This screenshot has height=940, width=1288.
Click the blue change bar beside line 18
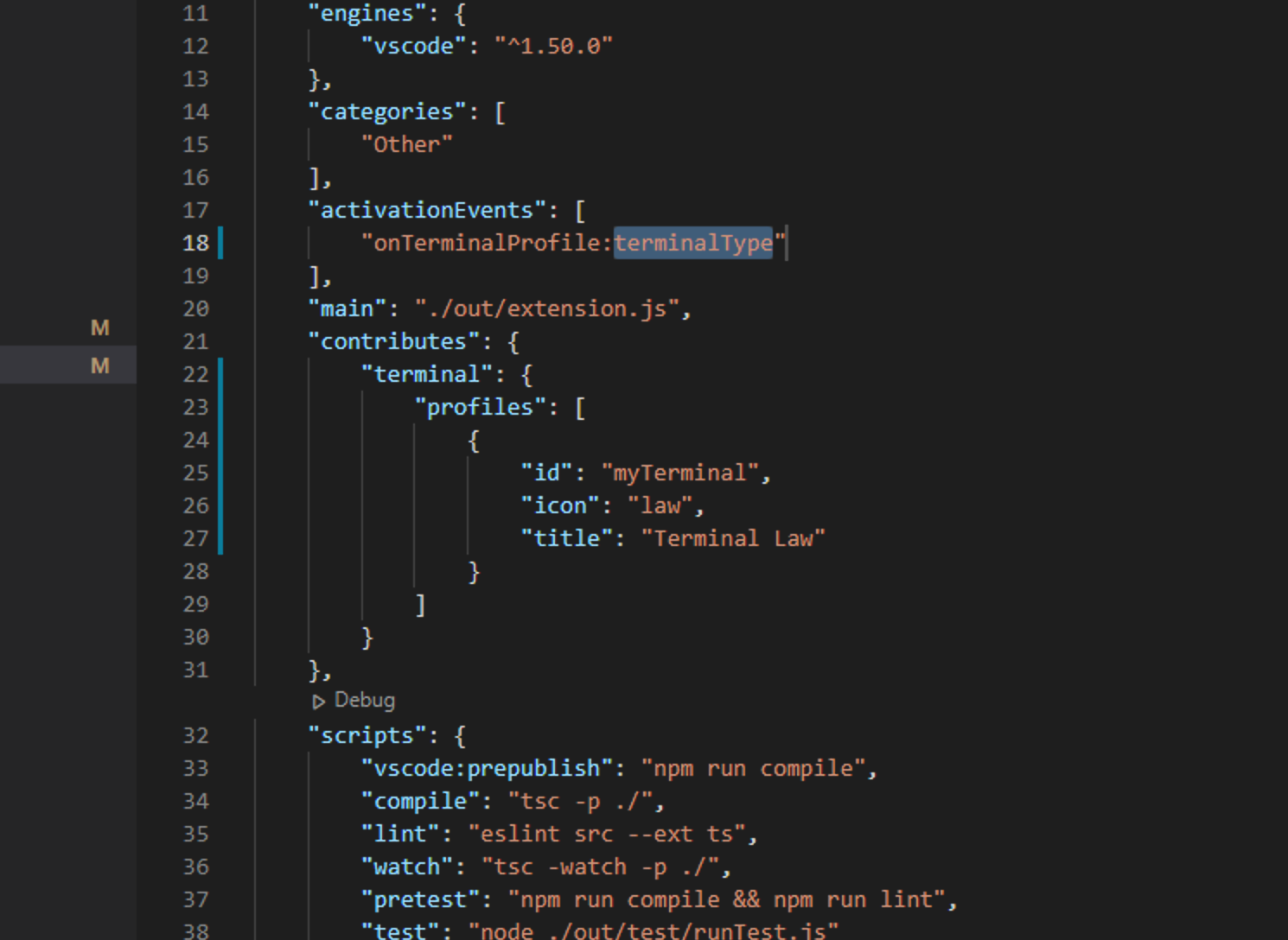coord(220,243)
